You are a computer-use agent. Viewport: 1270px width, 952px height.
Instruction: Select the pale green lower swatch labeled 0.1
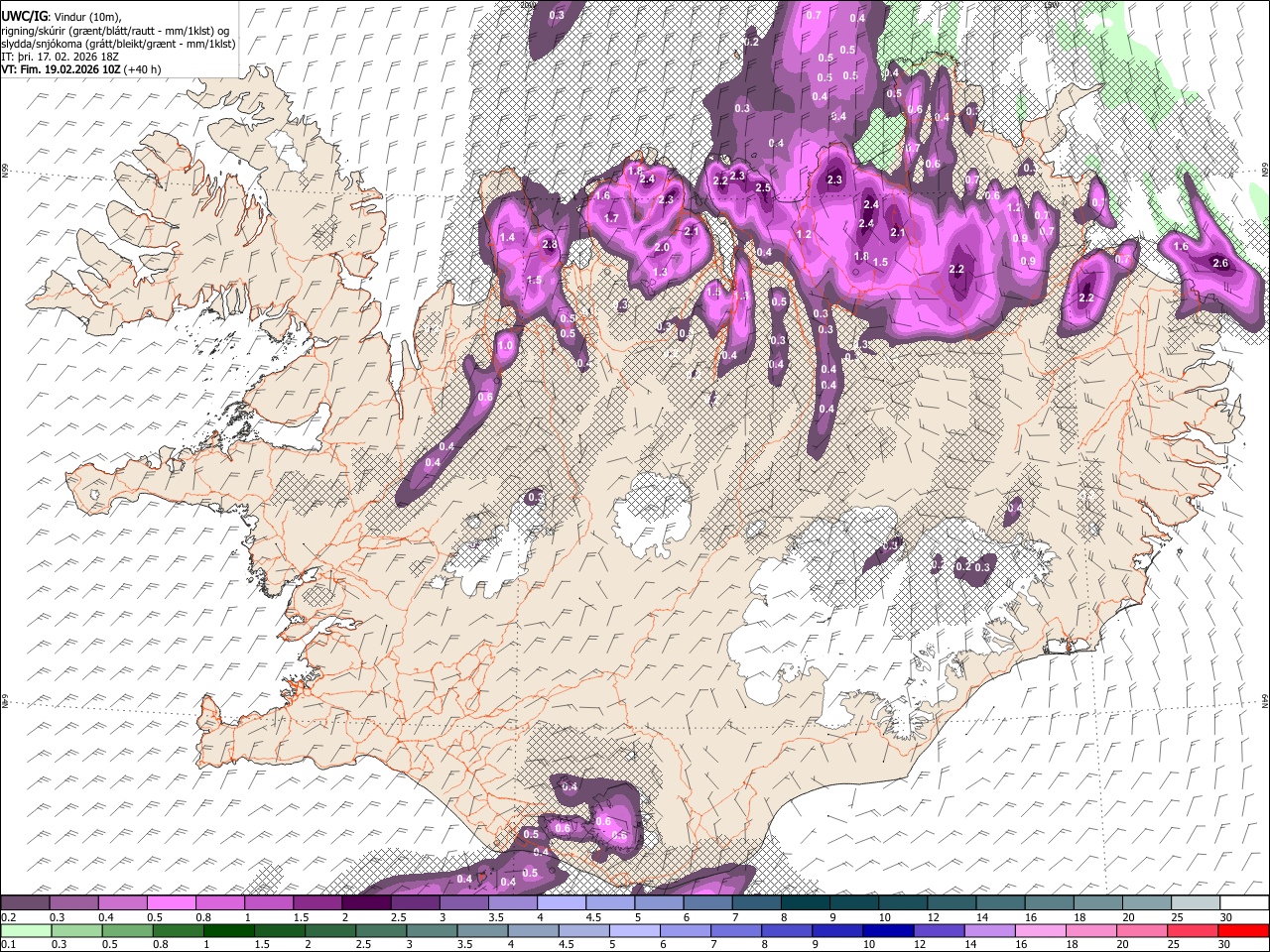tap(26, 930)
